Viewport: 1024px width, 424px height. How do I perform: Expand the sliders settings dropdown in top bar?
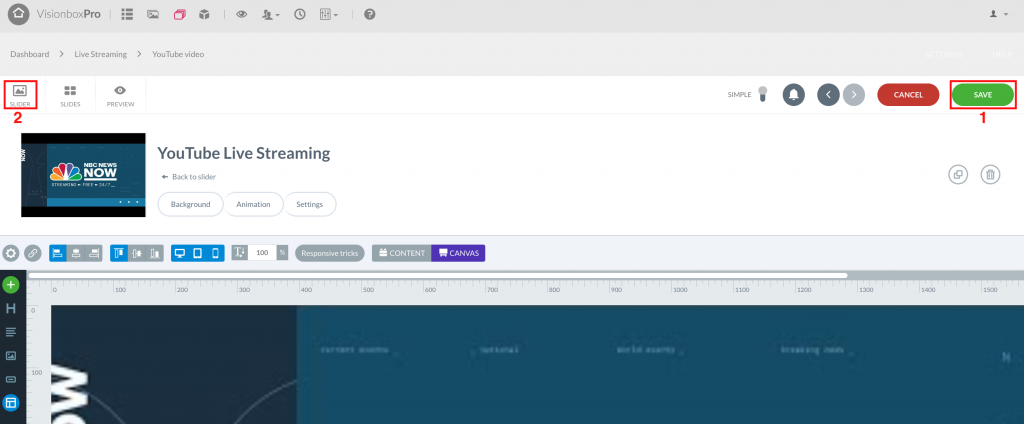pos(328,14)
